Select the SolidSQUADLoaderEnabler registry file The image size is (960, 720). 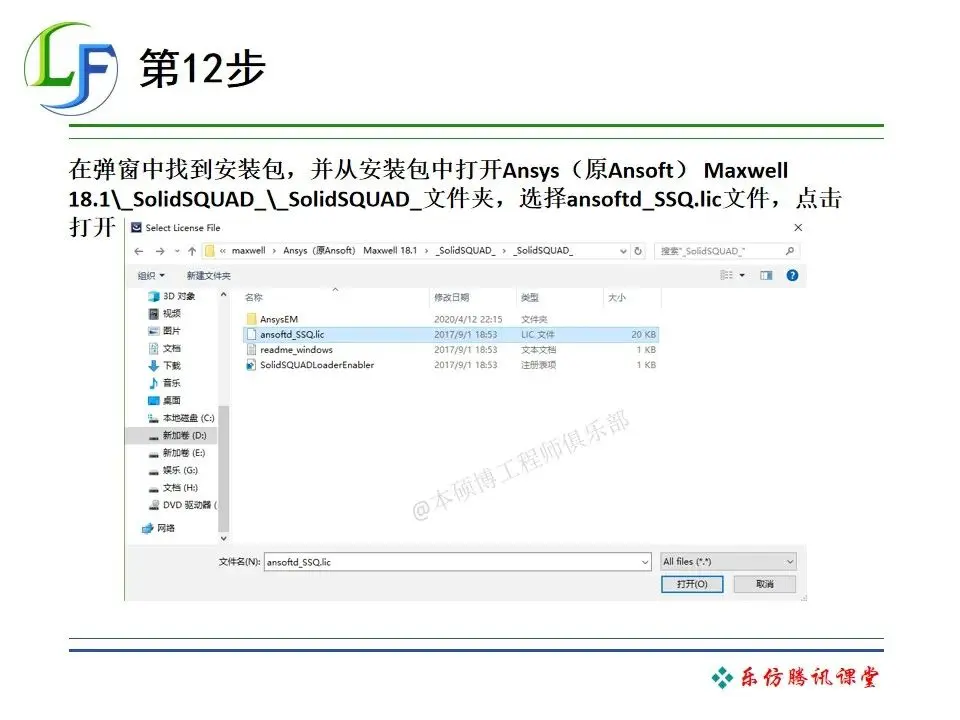click(x=310, y=365)
